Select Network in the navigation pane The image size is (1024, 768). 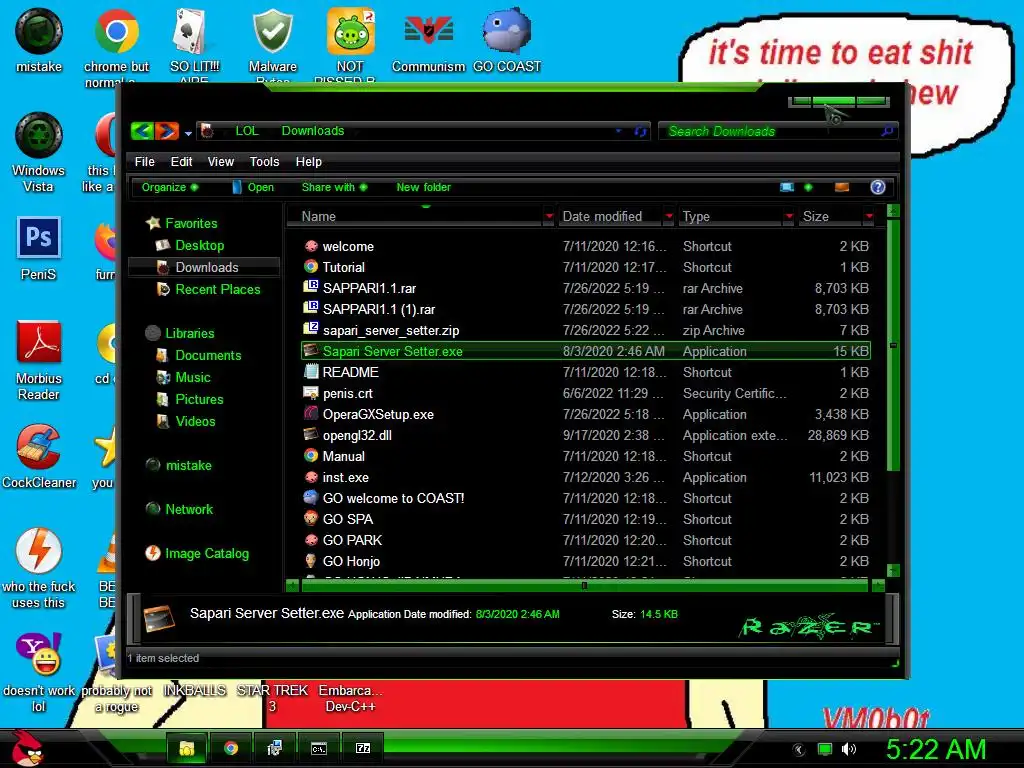(189, 509)
